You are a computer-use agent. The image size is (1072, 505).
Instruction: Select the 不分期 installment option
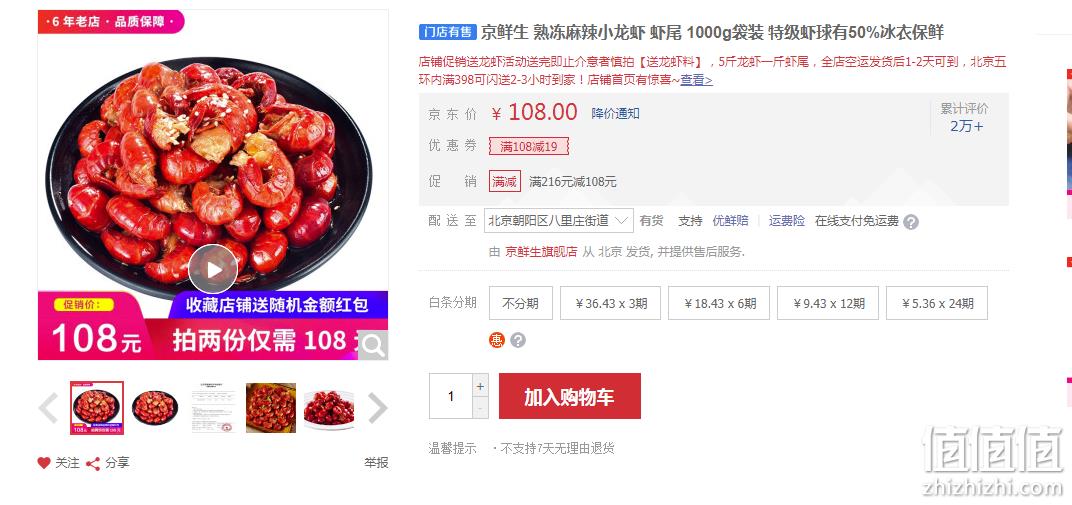coord(520,303)
